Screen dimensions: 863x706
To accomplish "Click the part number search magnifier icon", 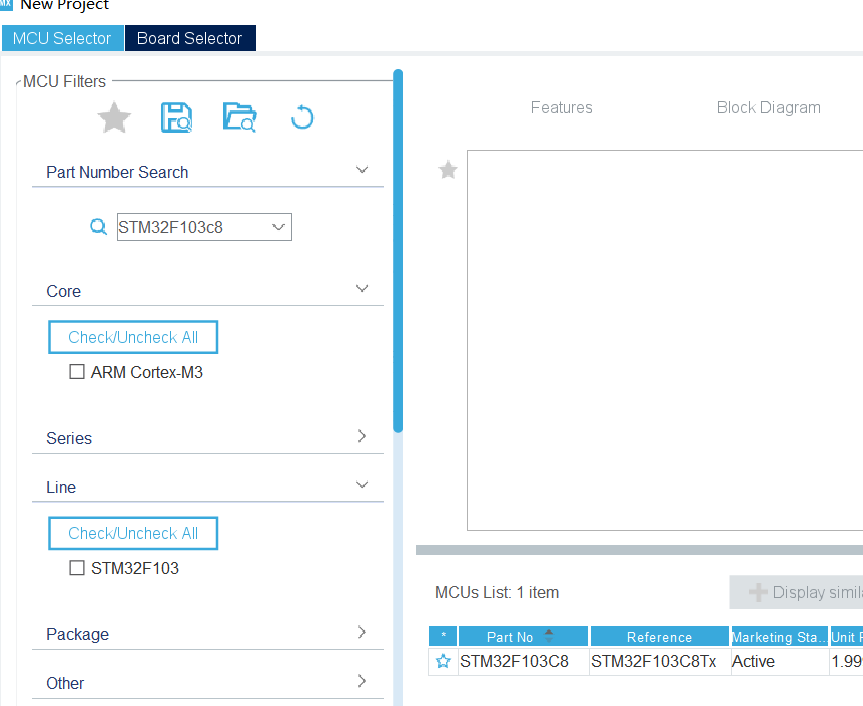I will [x=98, y=226].
